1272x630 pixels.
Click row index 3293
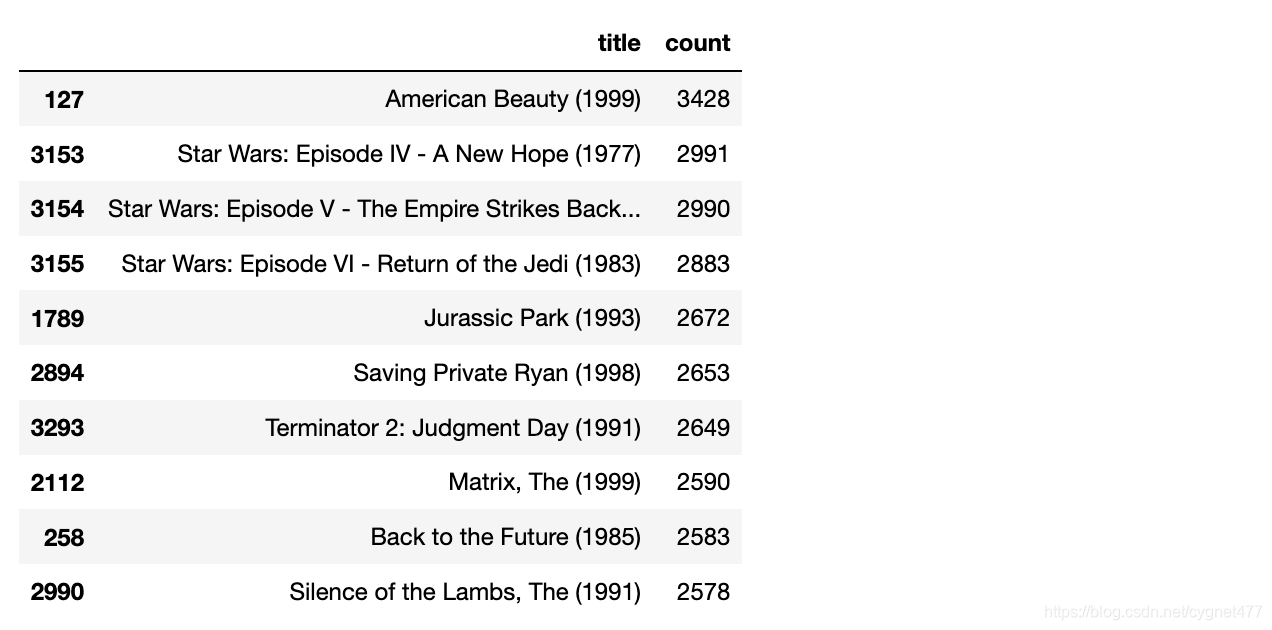[x=57, y=428]
